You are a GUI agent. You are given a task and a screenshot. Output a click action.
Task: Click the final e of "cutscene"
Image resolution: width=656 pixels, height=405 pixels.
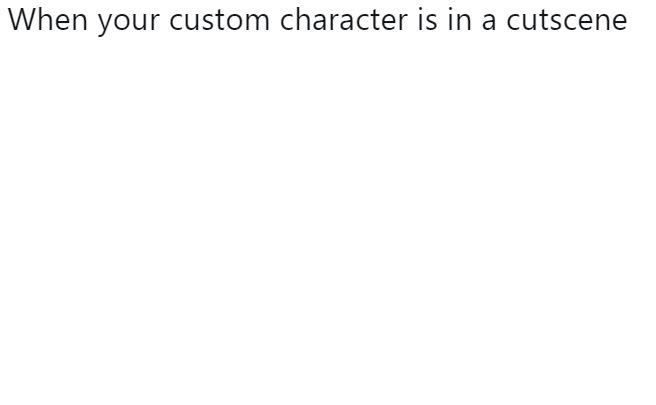tap(619, 22)
